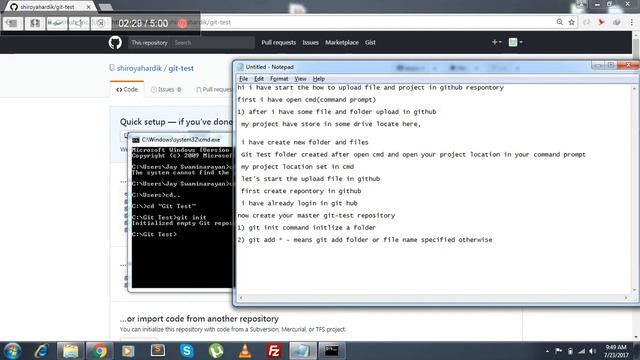Open Skype from the taskbar
Image resolution: width=640 pixels, height=360 pixels.
pyautogui.click(x=187, y=351)
